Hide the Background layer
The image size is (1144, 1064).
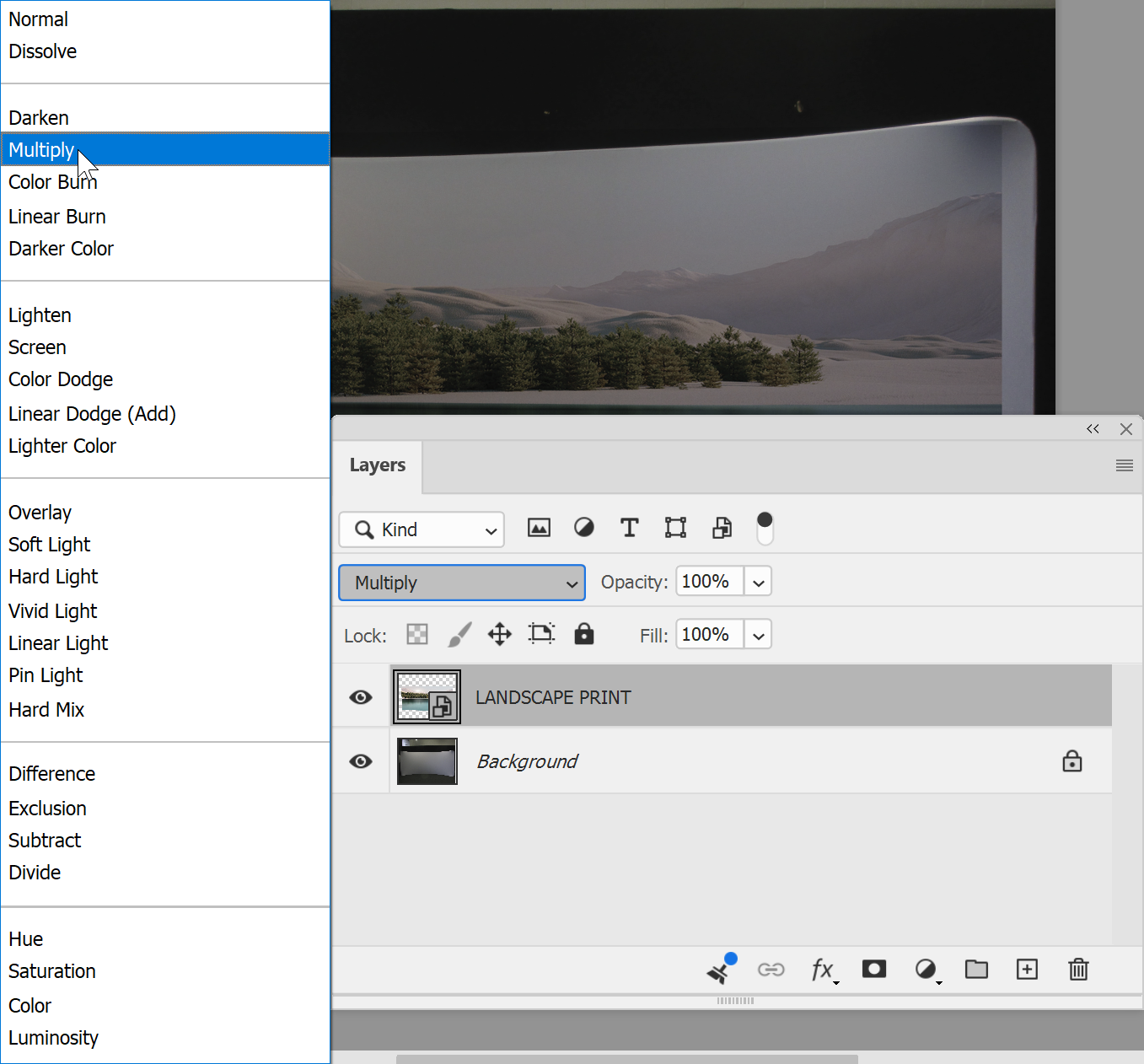pos(361,761)
